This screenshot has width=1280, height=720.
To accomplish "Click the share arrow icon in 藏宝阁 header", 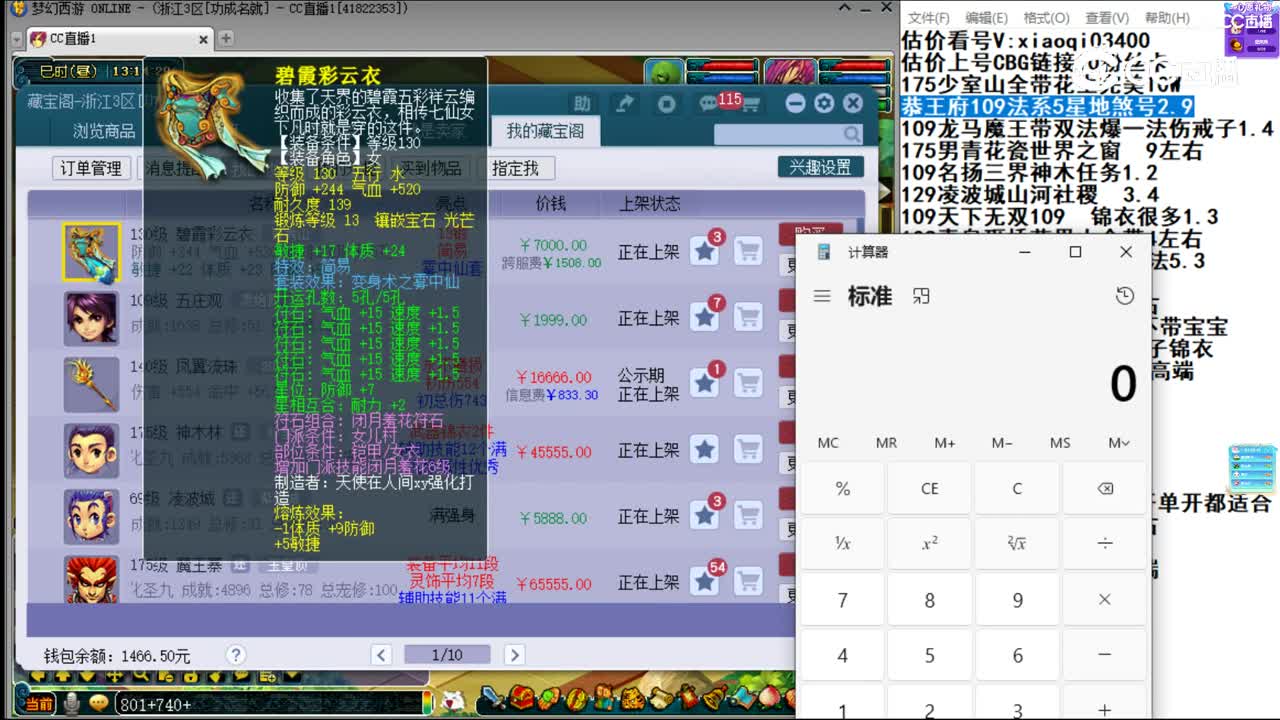I will [625, 103].
